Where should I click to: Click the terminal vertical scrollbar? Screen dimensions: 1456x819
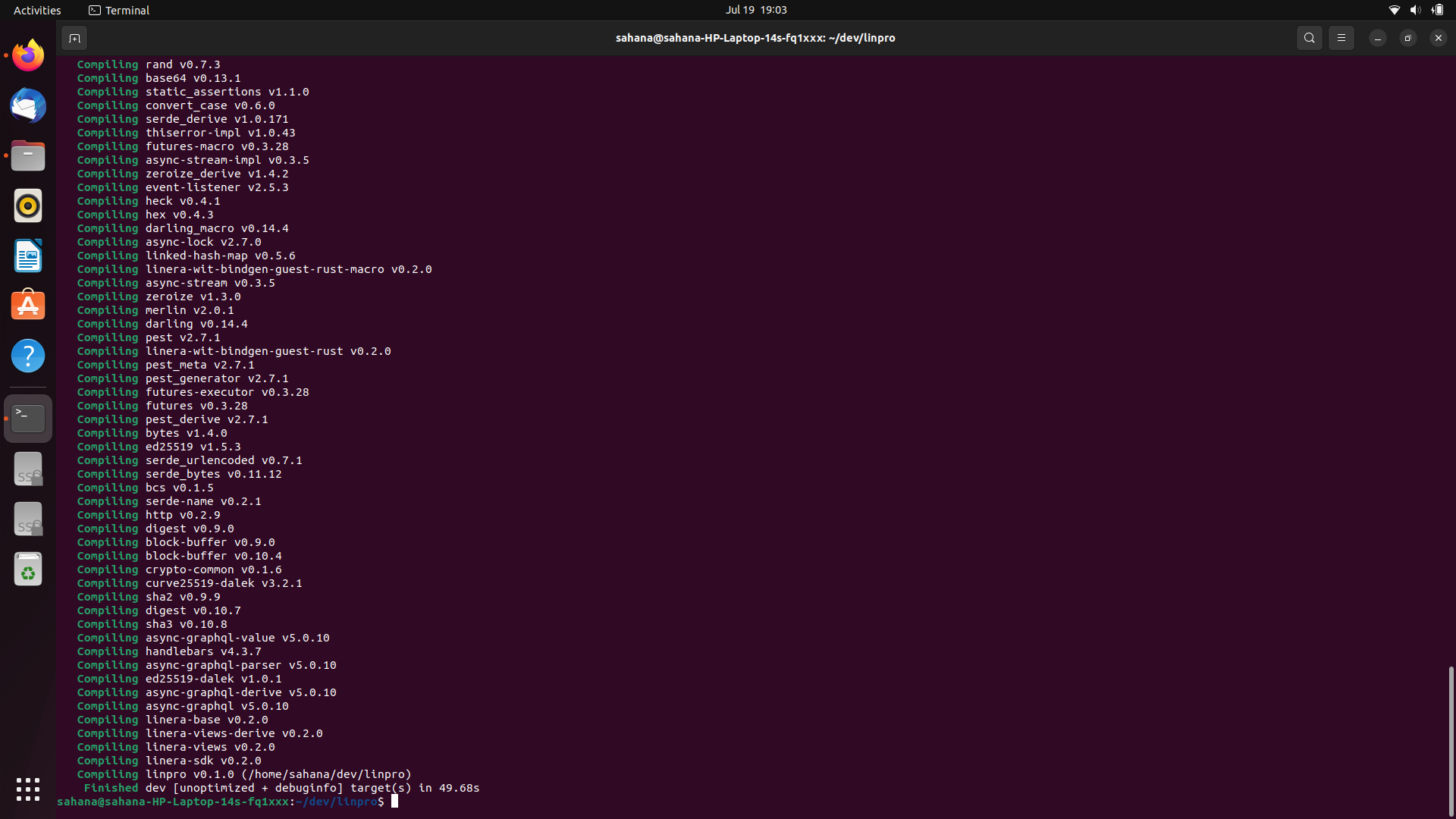click(1451, 739)
